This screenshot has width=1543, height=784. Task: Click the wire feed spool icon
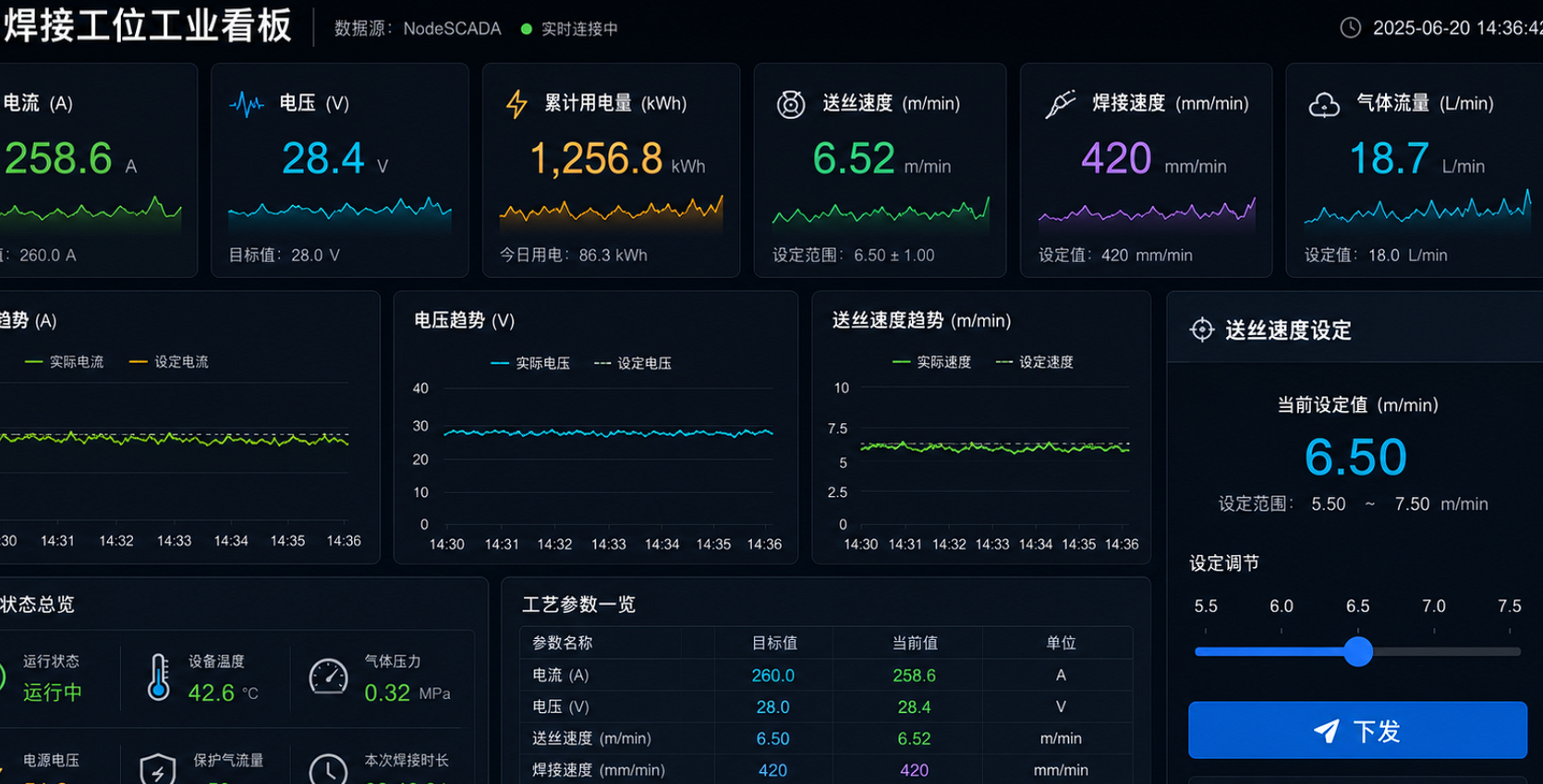tap(791, 104)
